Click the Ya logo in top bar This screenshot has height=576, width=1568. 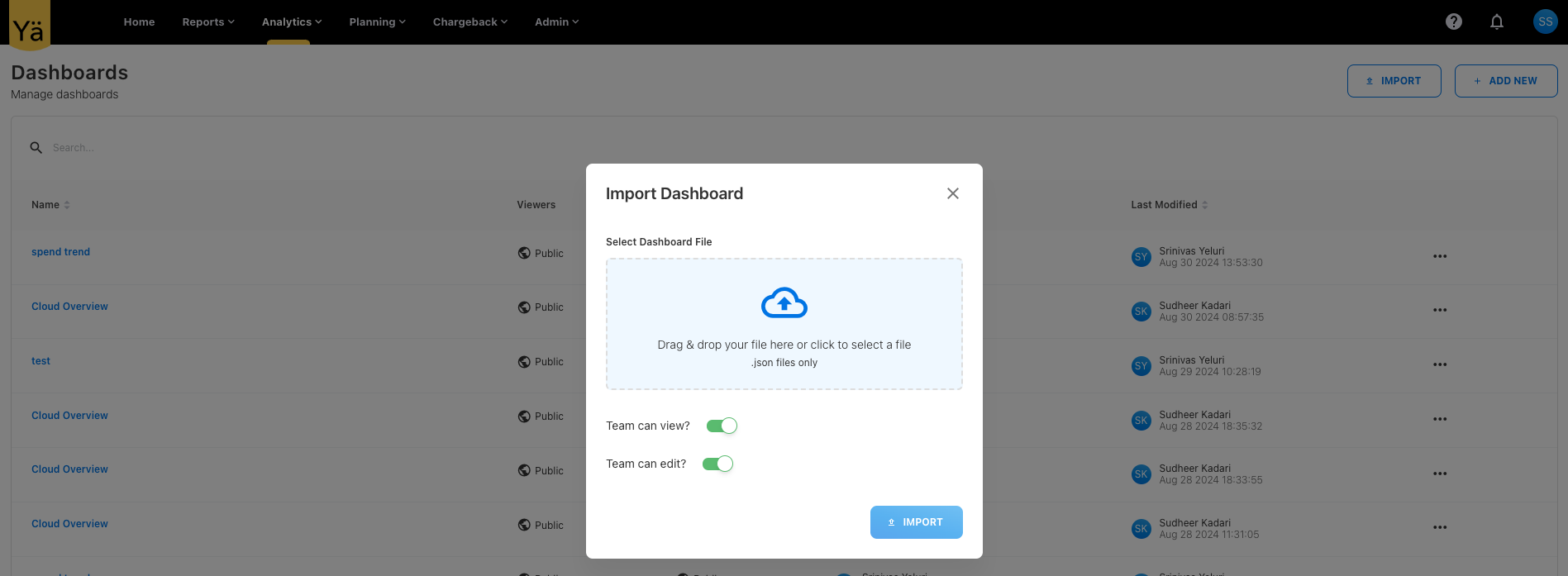[x=29, y=26]
